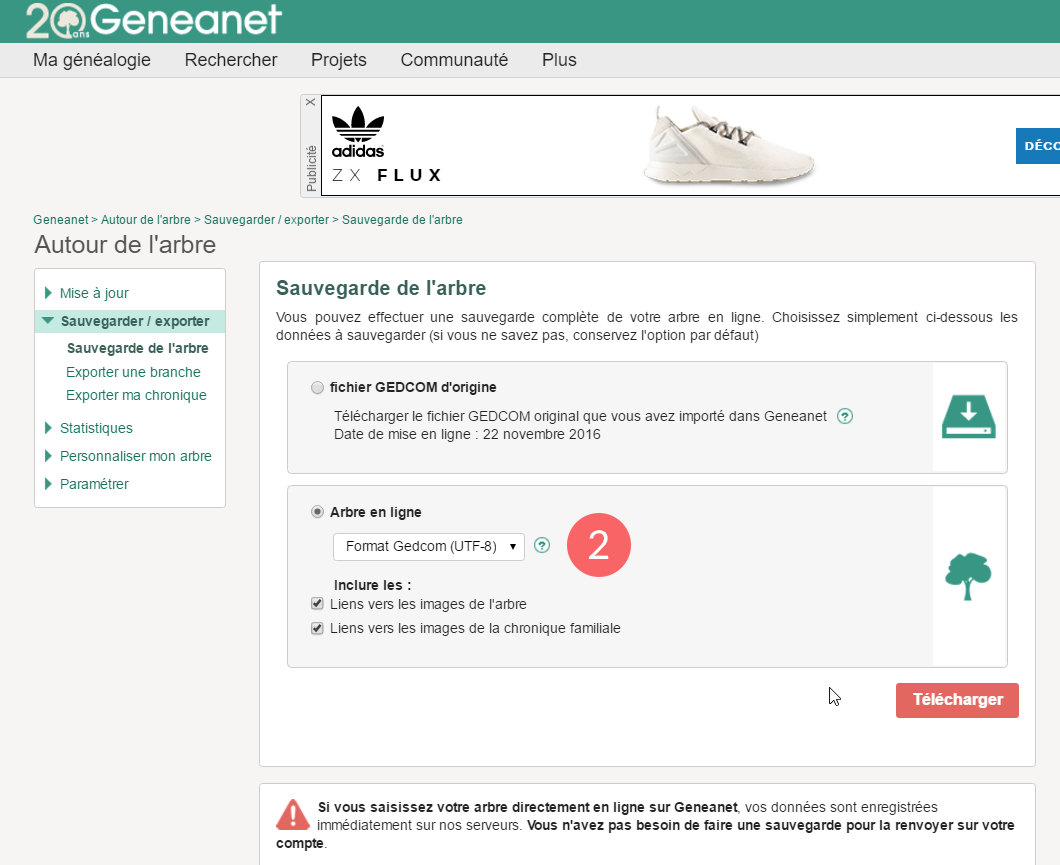Open the 'Communauté' menu
The width and height of the screenshot is (1060, 865).
454,60
